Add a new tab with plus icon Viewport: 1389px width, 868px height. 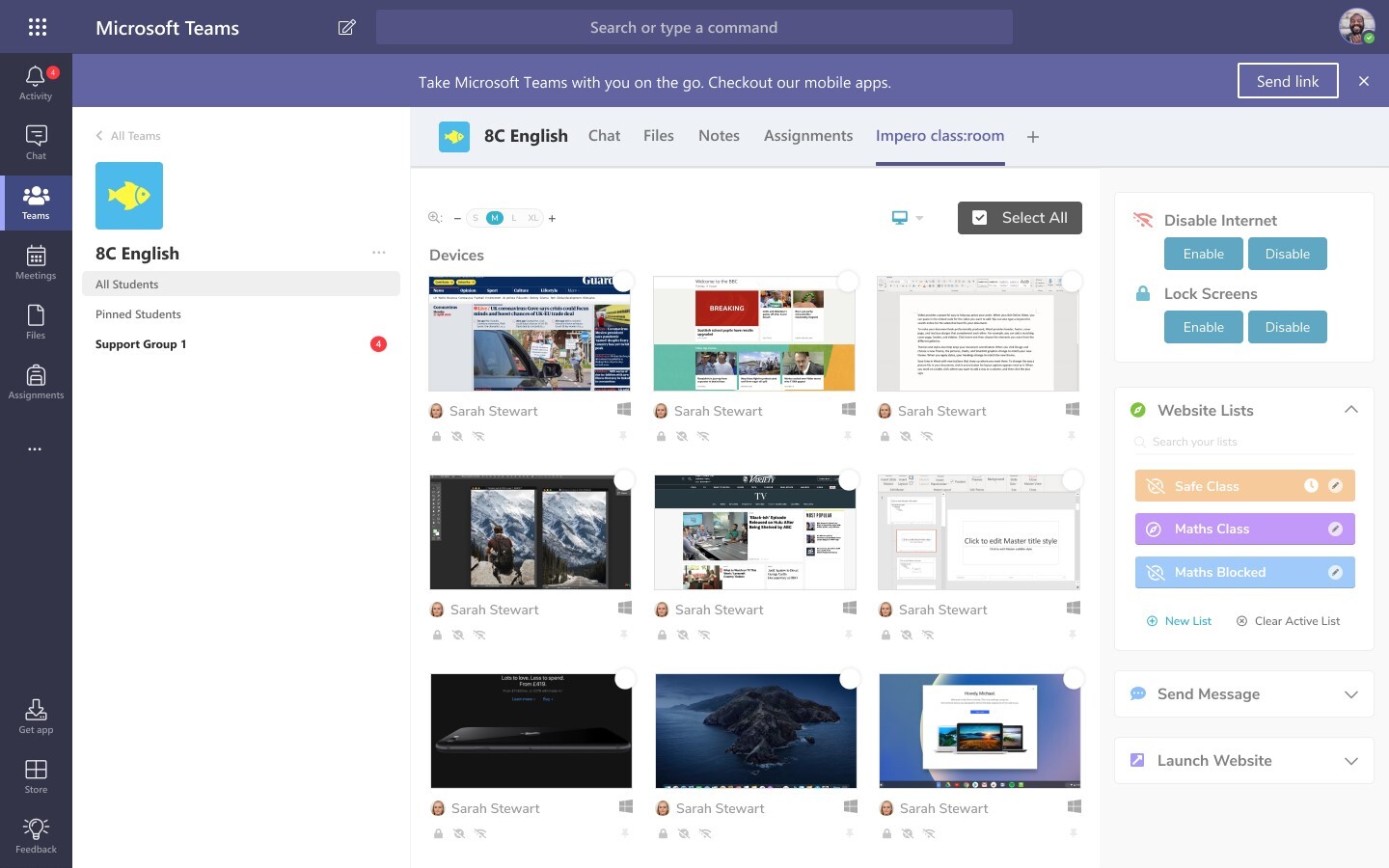coord(1033,137)
